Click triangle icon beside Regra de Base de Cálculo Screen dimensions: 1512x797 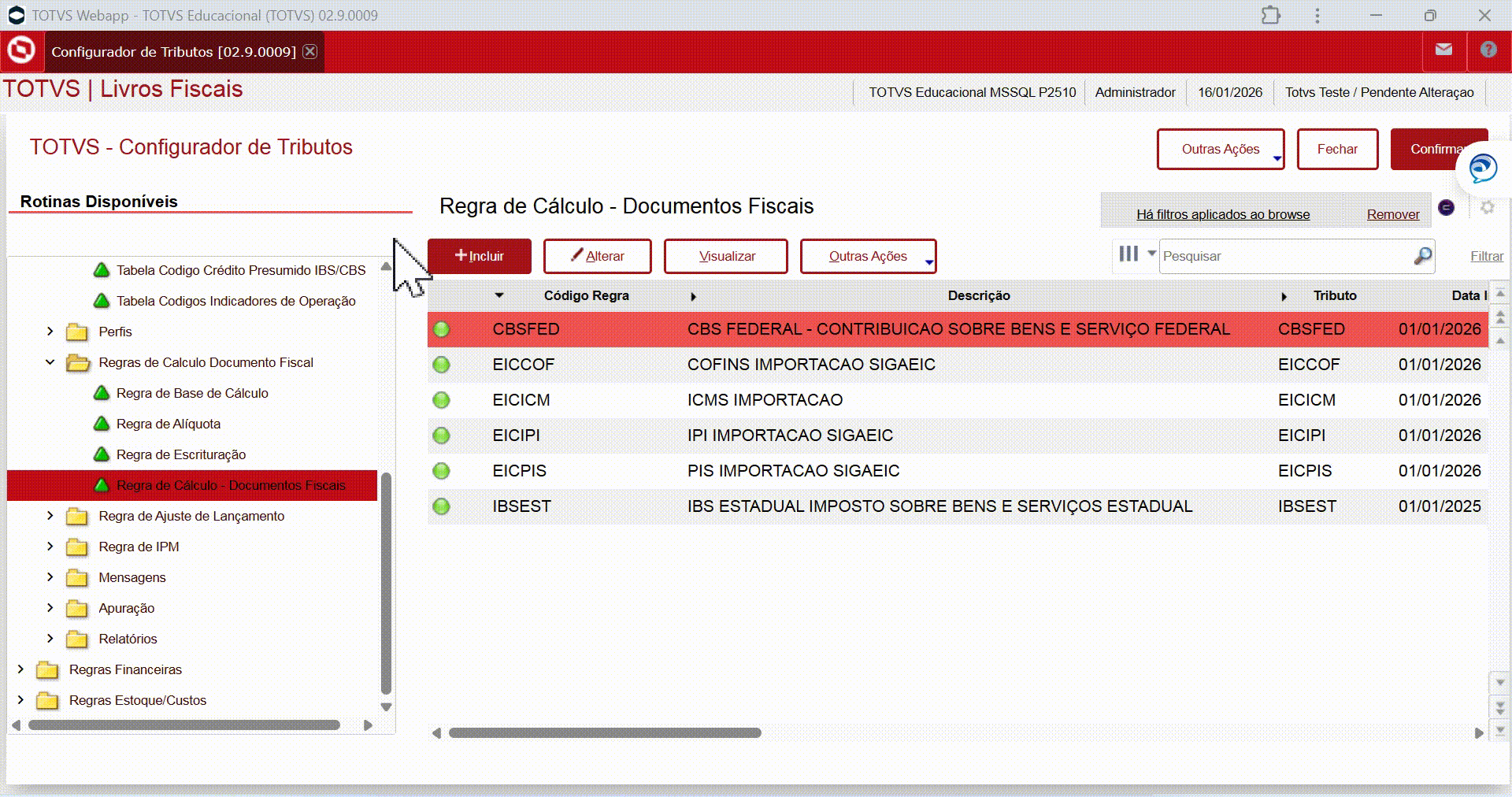coord(102,393)
